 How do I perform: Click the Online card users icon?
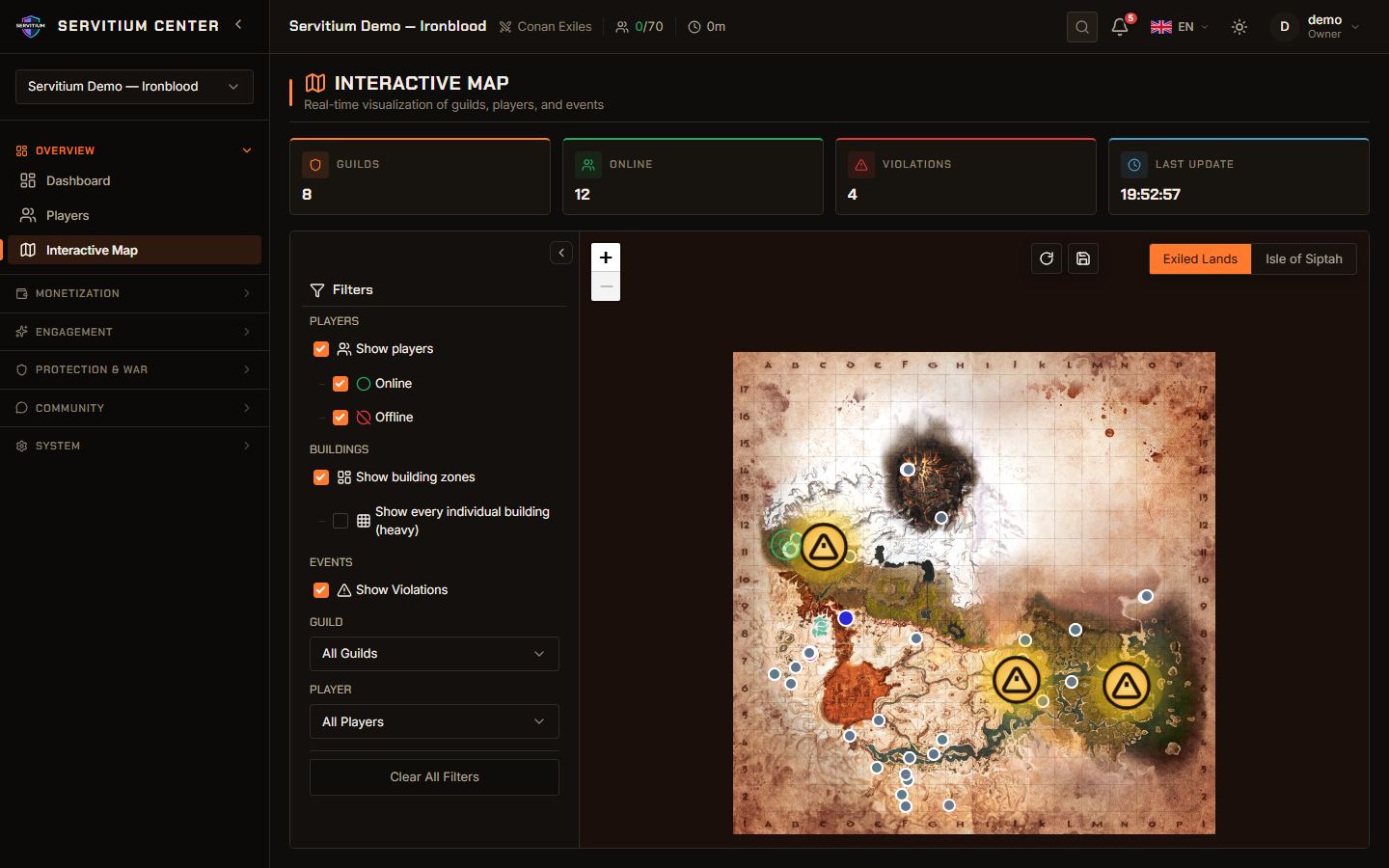pyautogui.click(x=587, y=165)
